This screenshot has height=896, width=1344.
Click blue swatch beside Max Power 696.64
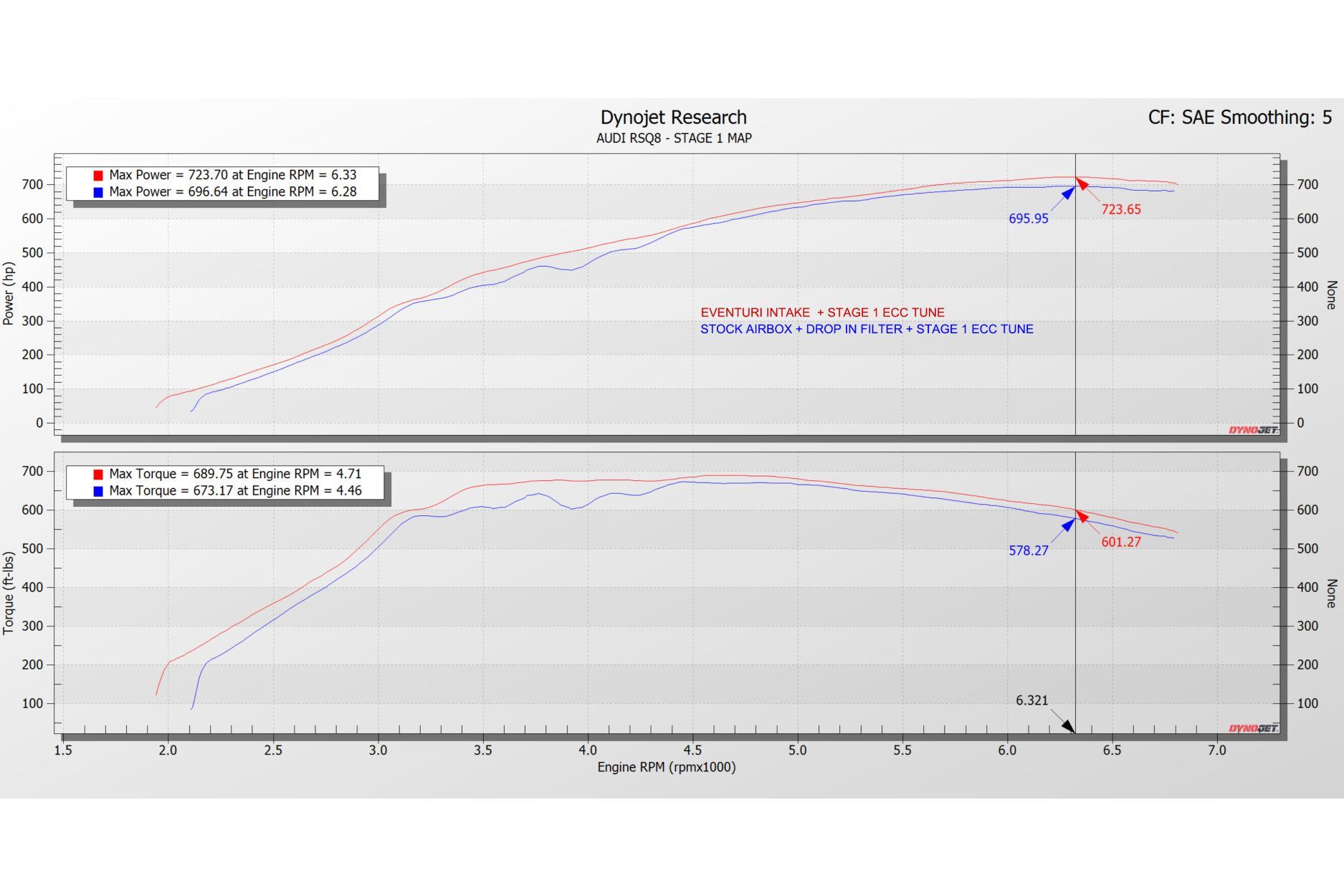click(x=98, y=192)
